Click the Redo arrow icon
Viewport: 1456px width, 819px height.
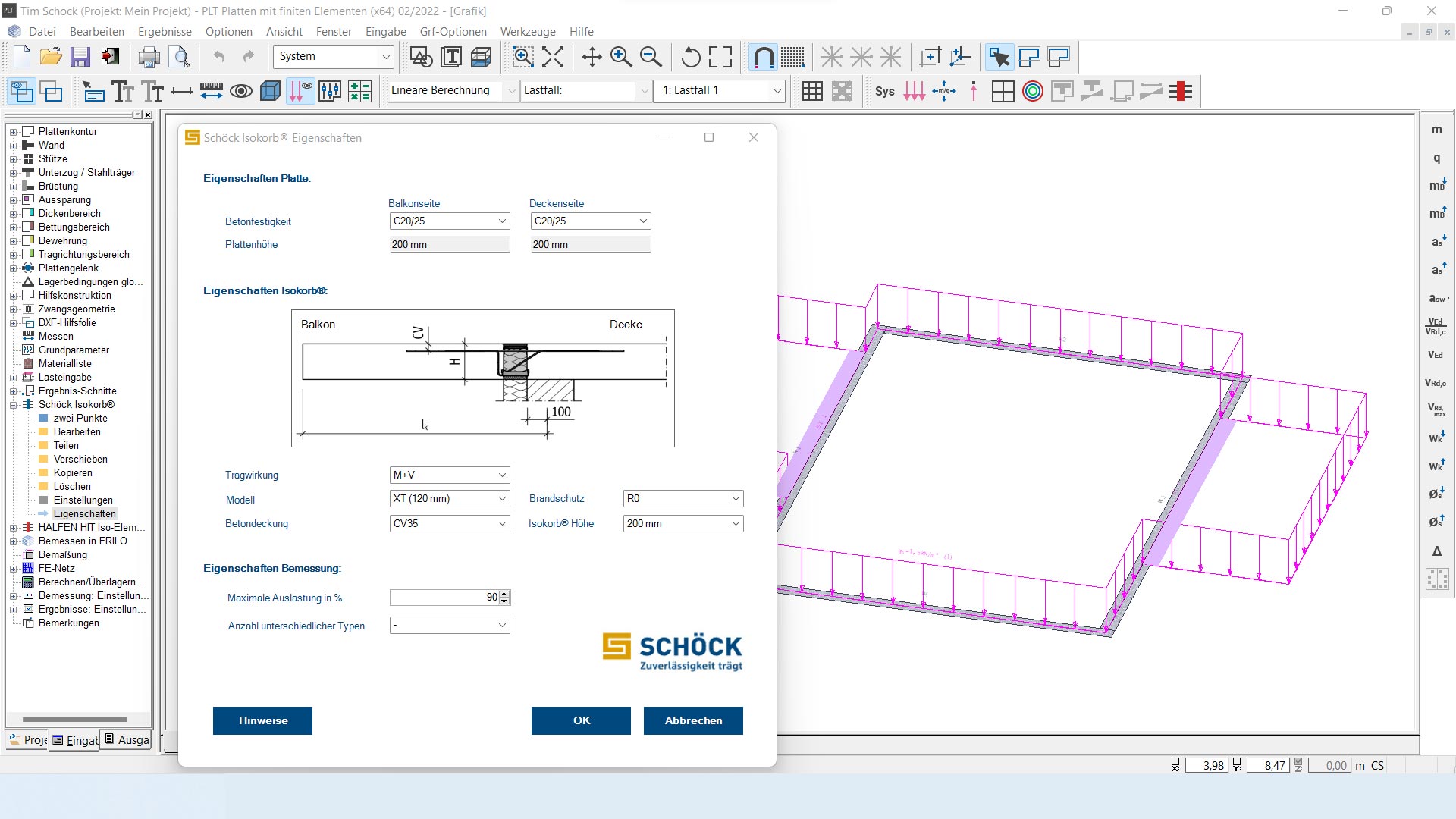[249, 57]
